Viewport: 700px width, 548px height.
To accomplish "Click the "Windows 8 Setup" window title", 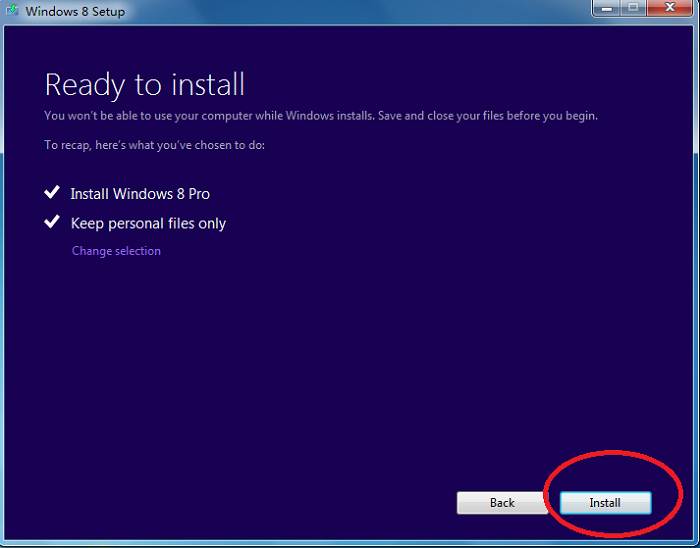I will [75, 11].
